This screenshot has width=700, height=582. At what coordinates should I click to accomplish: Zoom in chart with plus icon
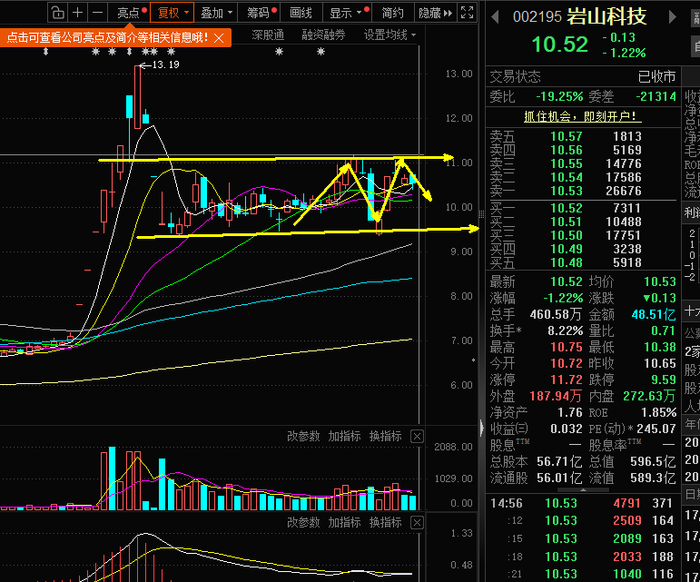[78, 12]
